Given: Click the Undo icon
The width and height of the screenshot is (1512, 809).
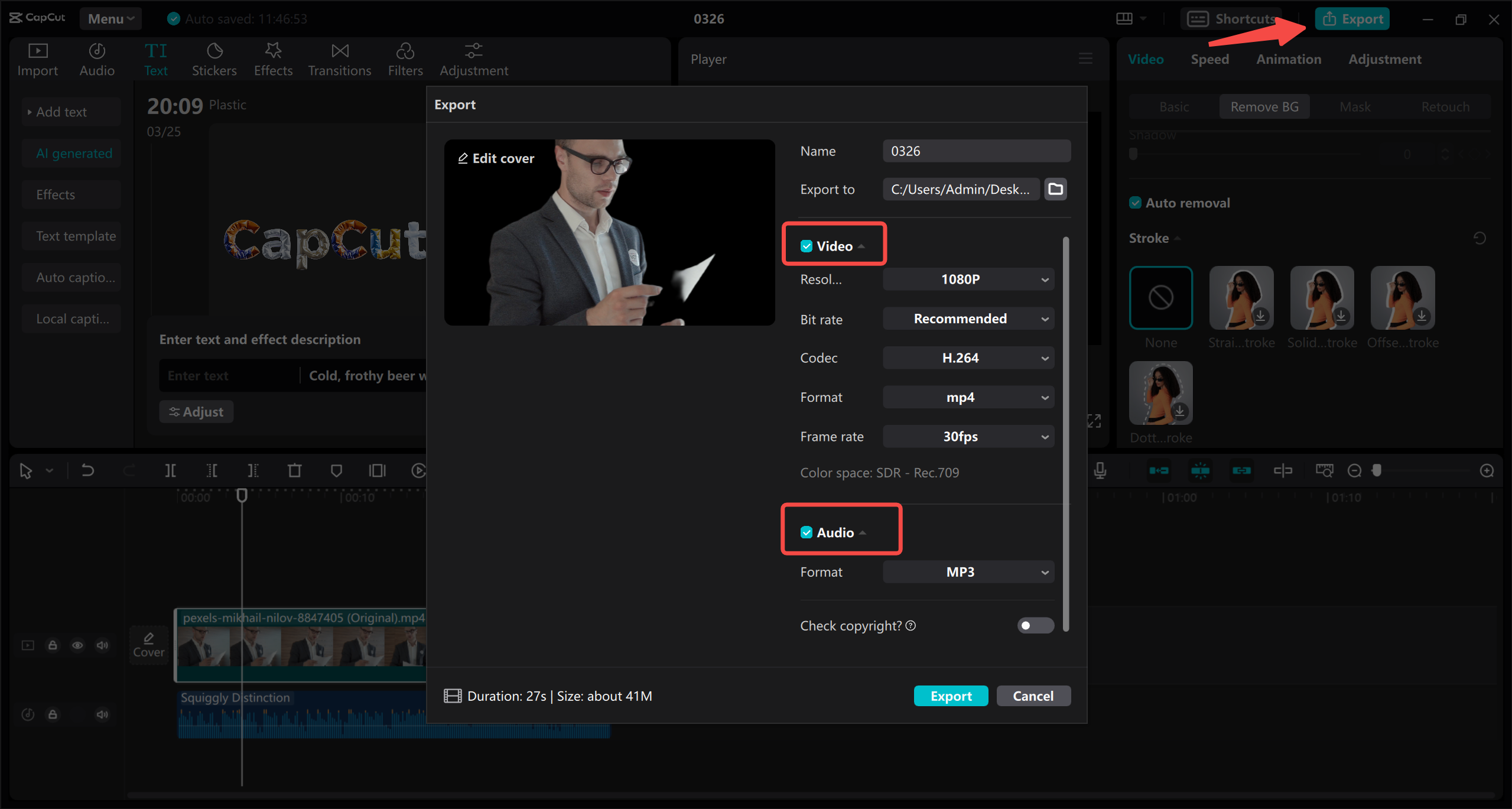Looking at the screenshot, I should pyautogui.click(x=87, y=470).
